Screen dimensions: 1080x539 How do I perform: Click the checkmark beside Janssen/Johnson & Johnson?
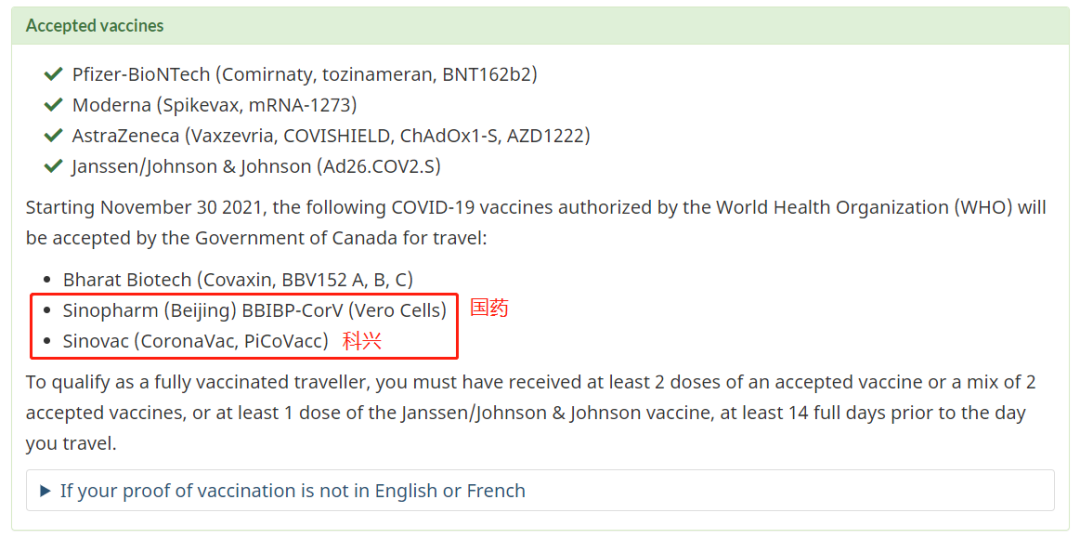pos(53,167)
